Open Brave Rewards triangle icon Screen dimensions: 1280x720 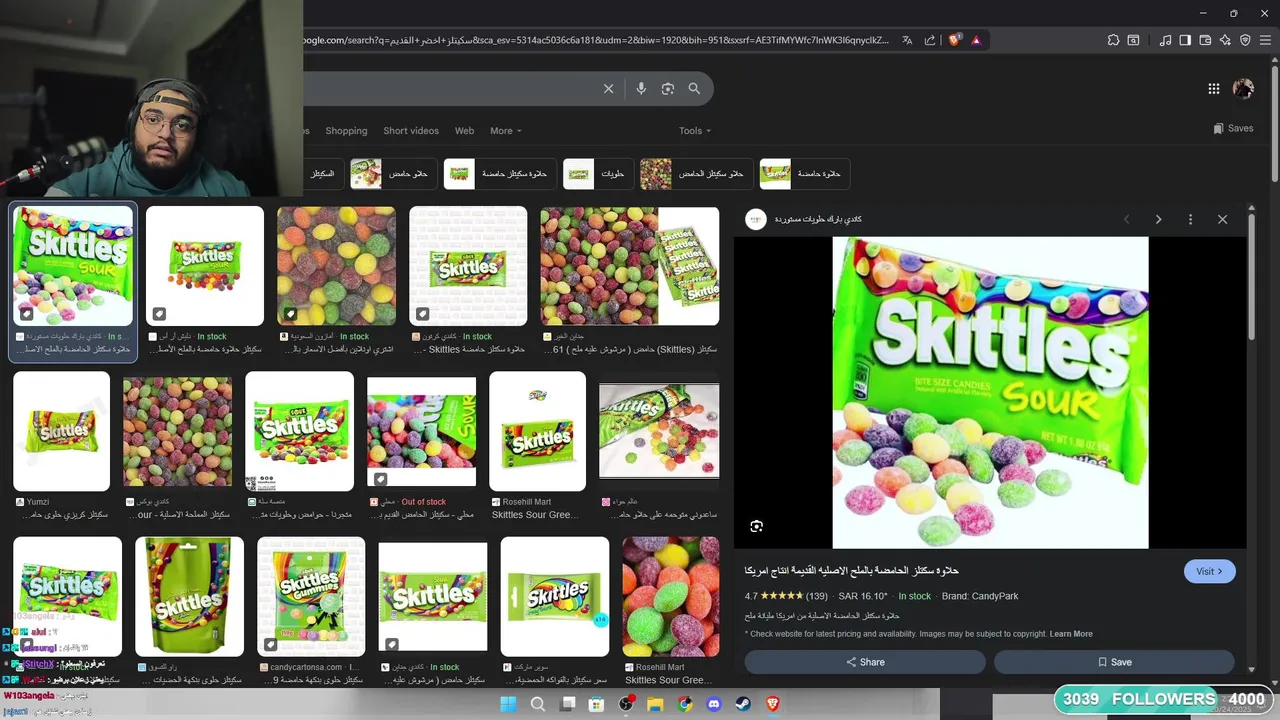(x=976, y=40)
